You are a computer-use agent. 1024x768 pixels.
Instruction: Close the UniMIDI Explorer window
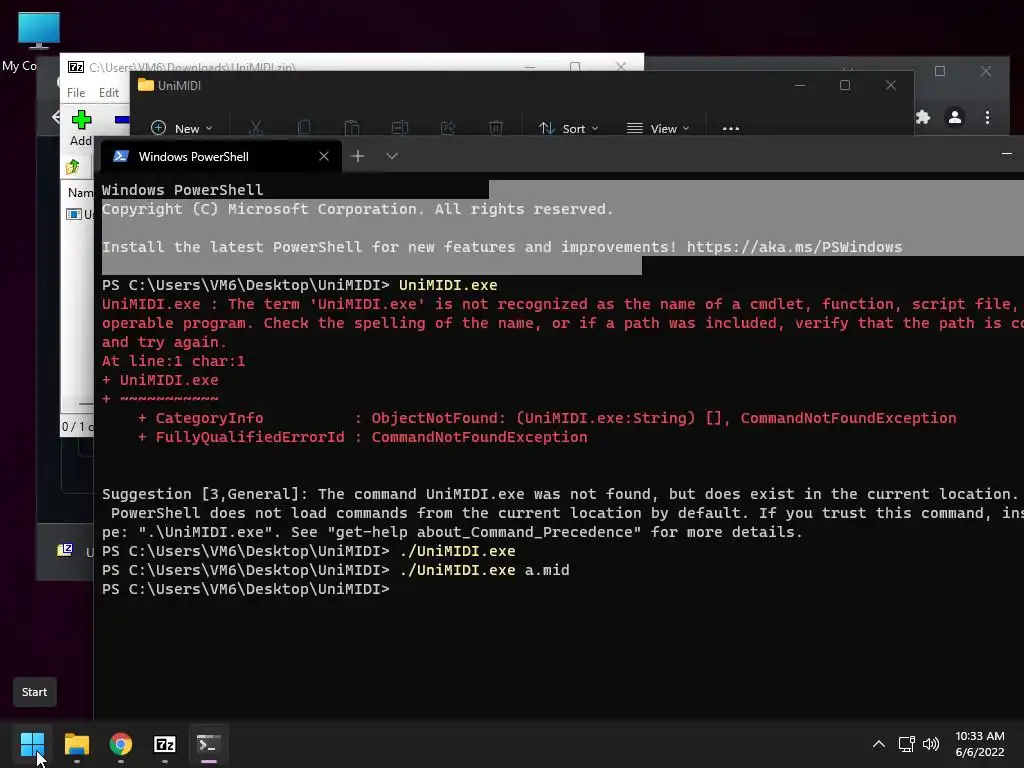(891, 85)
